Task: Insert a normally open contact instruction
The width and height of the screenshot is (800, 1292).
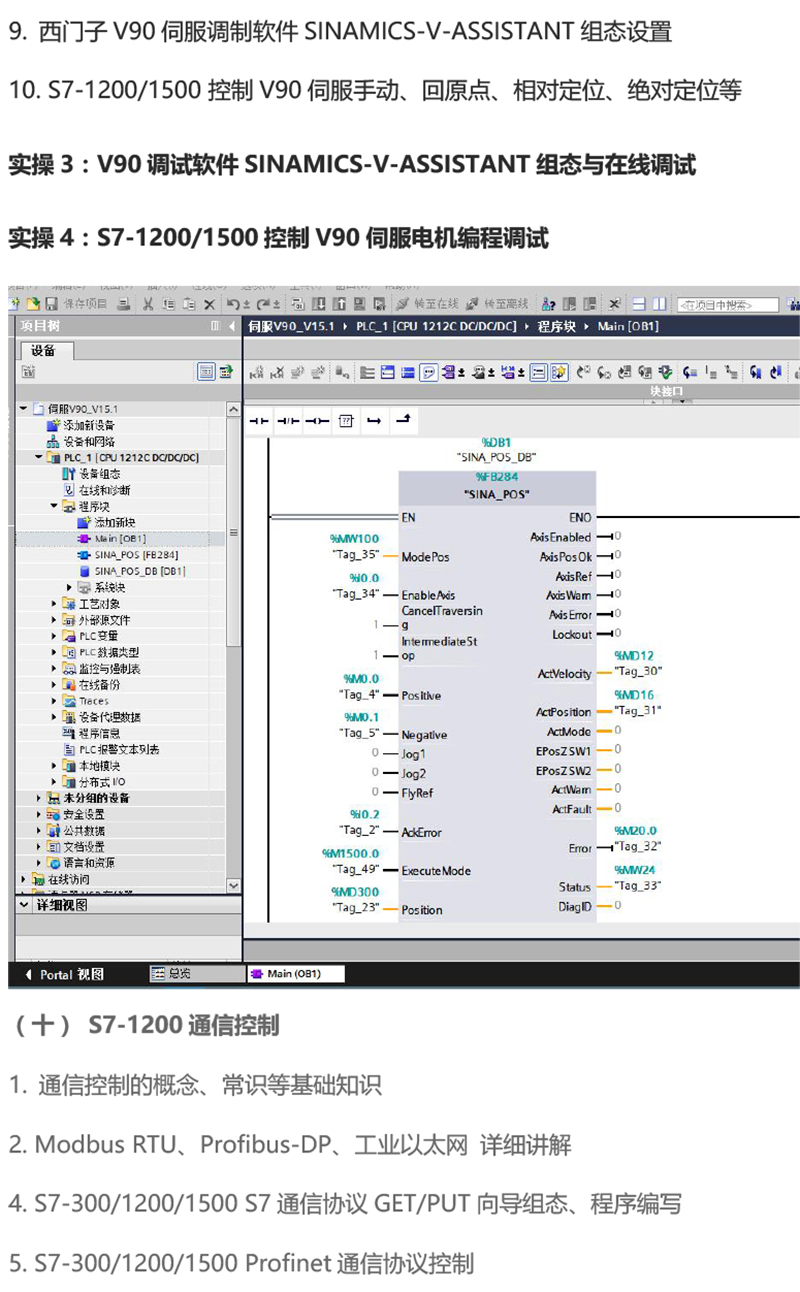Action: [259, 421]
